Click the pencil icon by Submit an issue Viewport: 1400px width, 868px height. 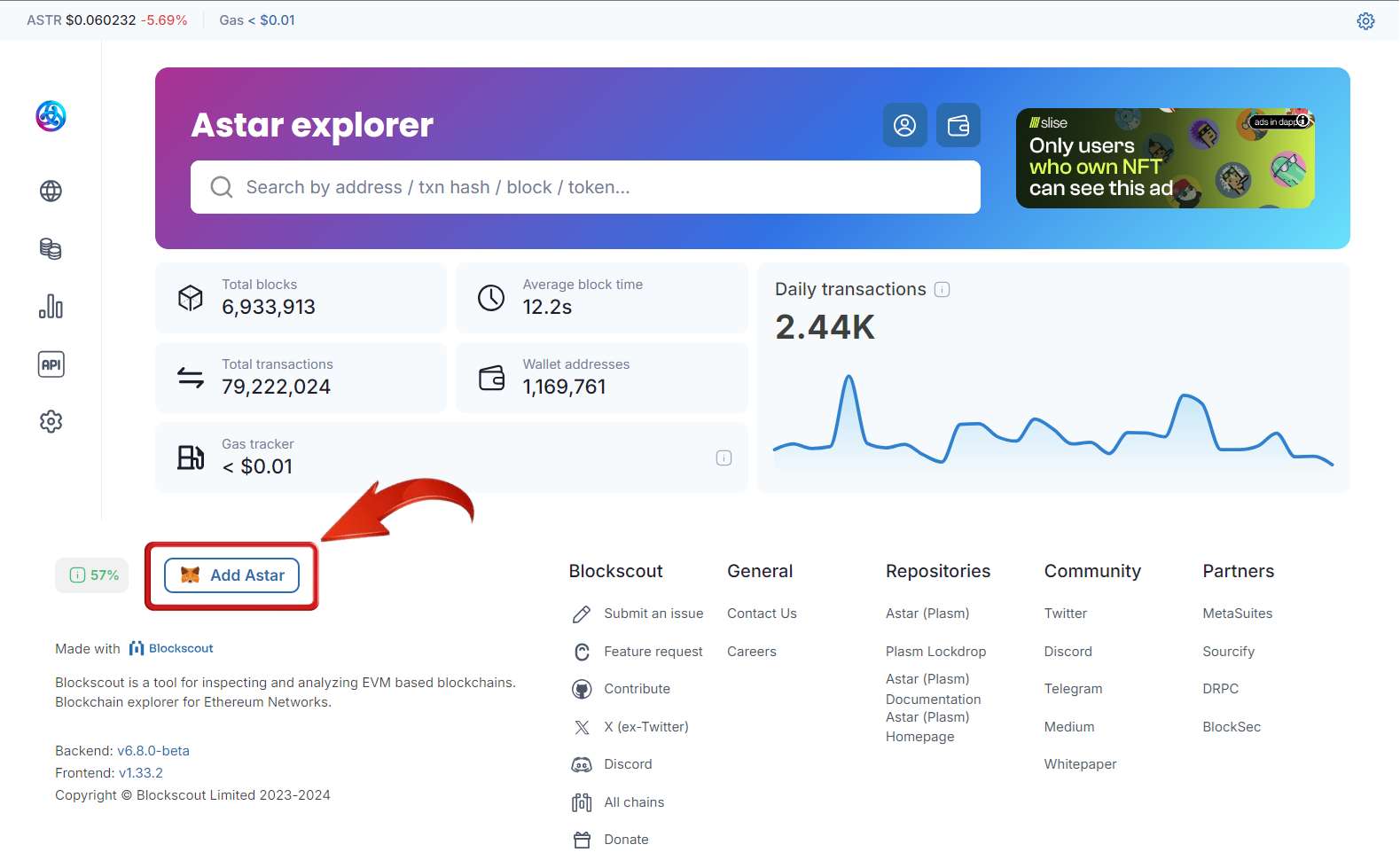pos(582,614)
